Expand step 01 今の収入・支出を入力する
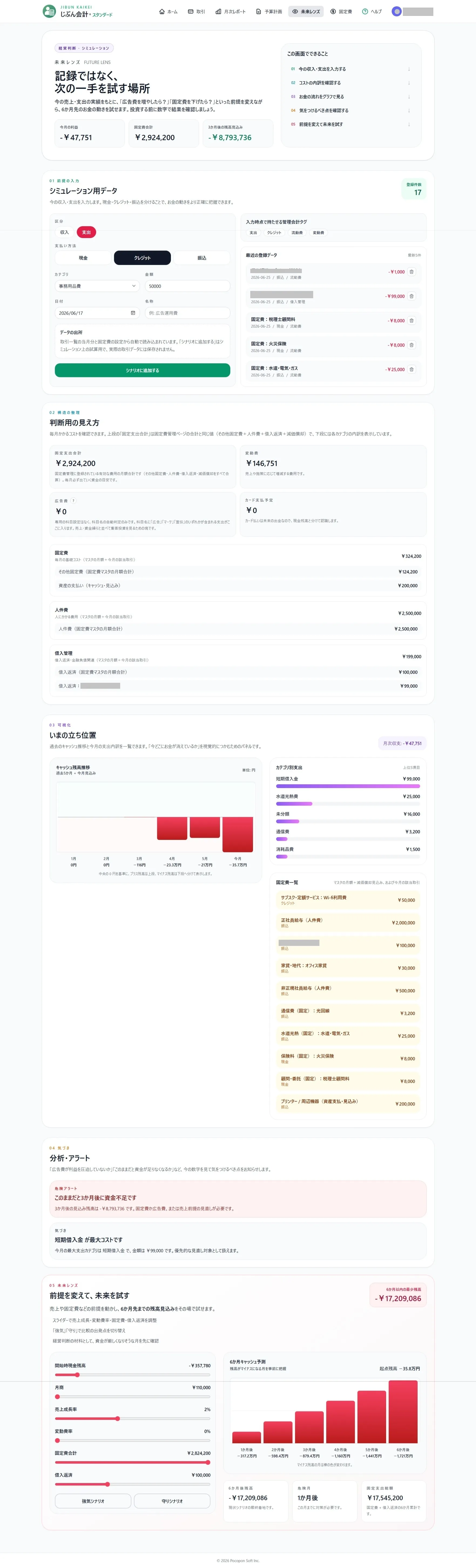The image size is (476, 1568). [351, 69]
